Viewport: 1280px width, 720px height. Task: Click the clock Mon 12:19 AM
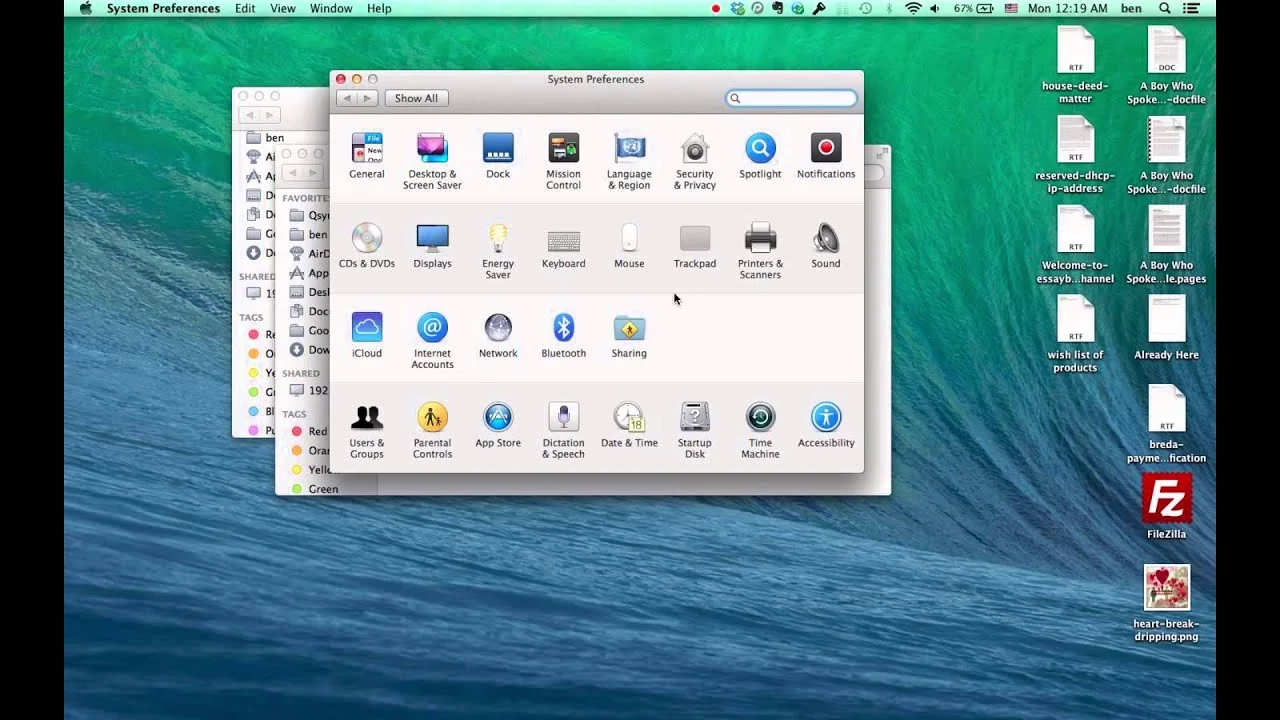click(x=1067, y=8)
